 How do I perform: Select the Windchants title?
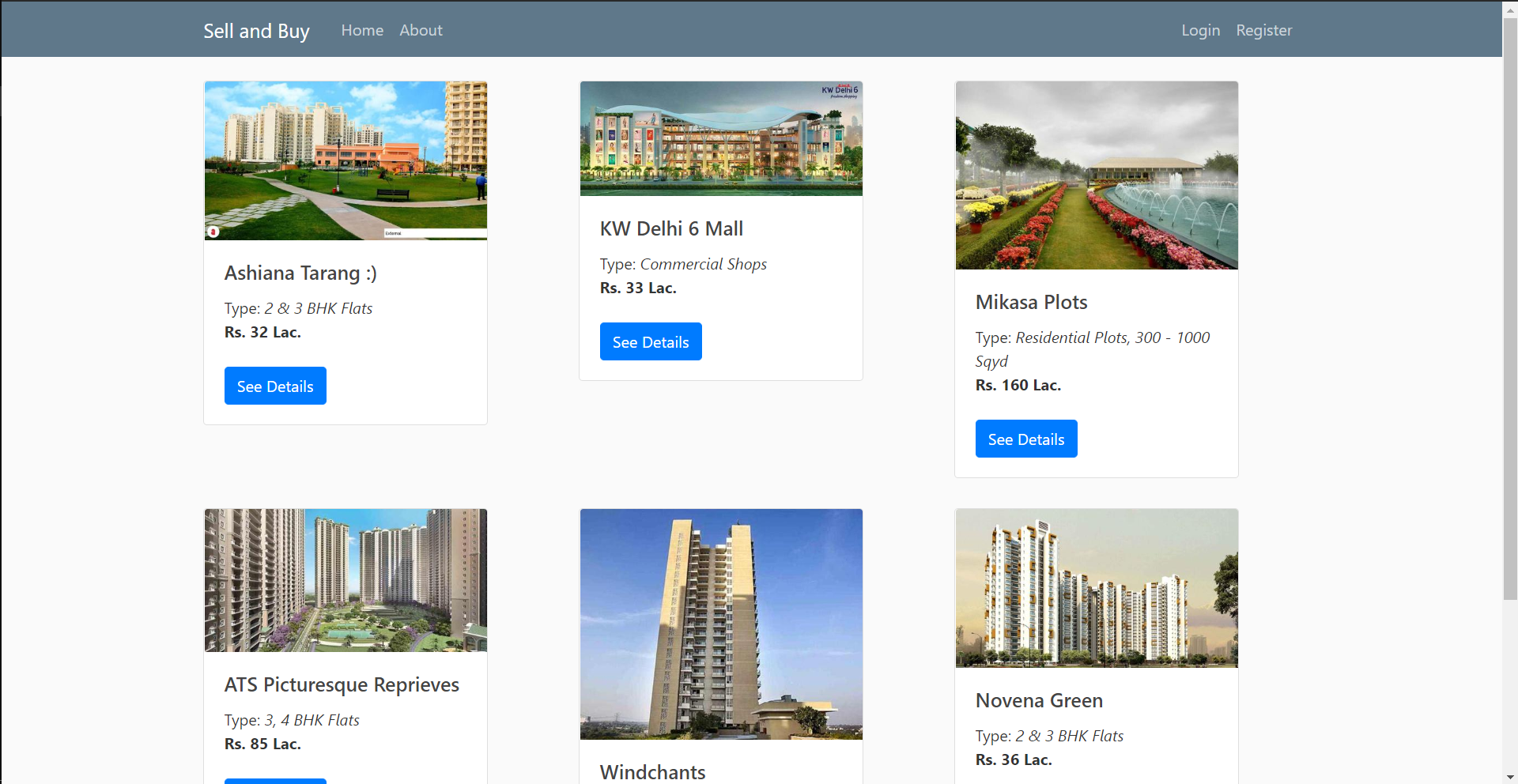[652, 772]
